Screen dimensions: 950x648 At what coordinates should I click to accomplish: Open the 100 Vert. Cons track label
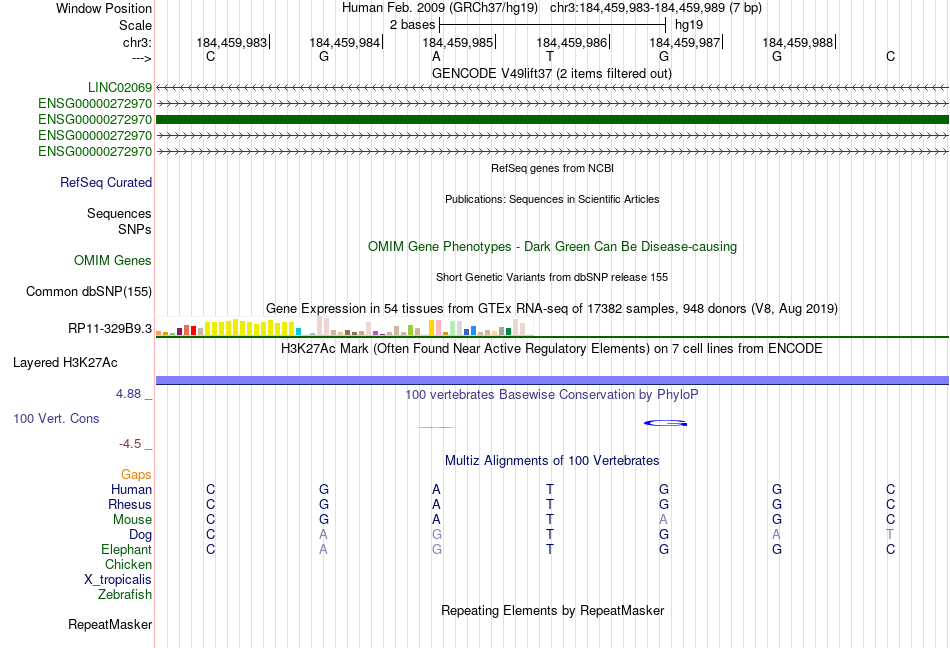(56, 418)
